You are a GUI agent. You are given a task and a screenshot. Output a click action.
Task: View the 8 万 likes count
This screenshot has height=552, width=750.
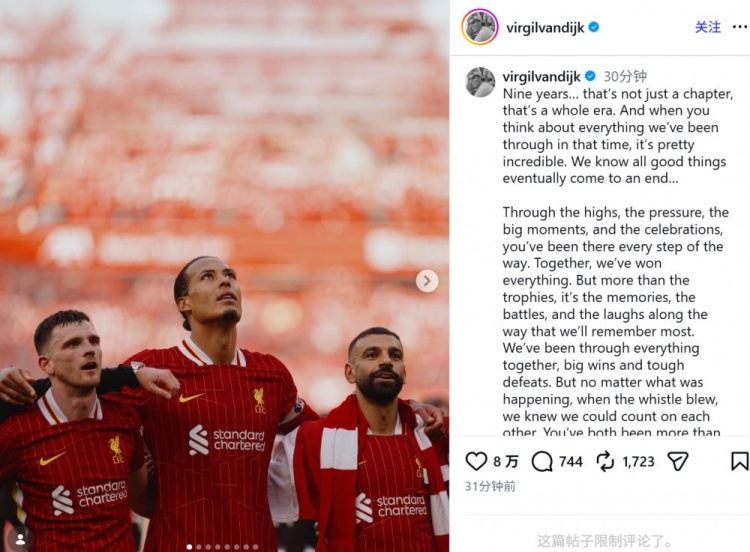coord(506,462)
